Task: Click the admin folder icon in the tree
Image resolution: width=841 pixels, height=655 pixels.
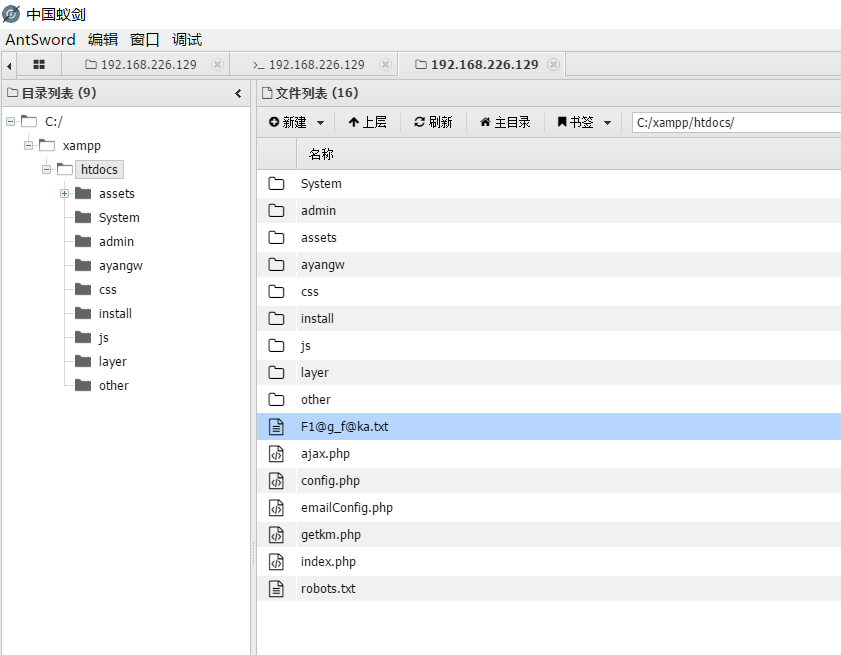Action: pyautogui.click(x=83, y=242)
